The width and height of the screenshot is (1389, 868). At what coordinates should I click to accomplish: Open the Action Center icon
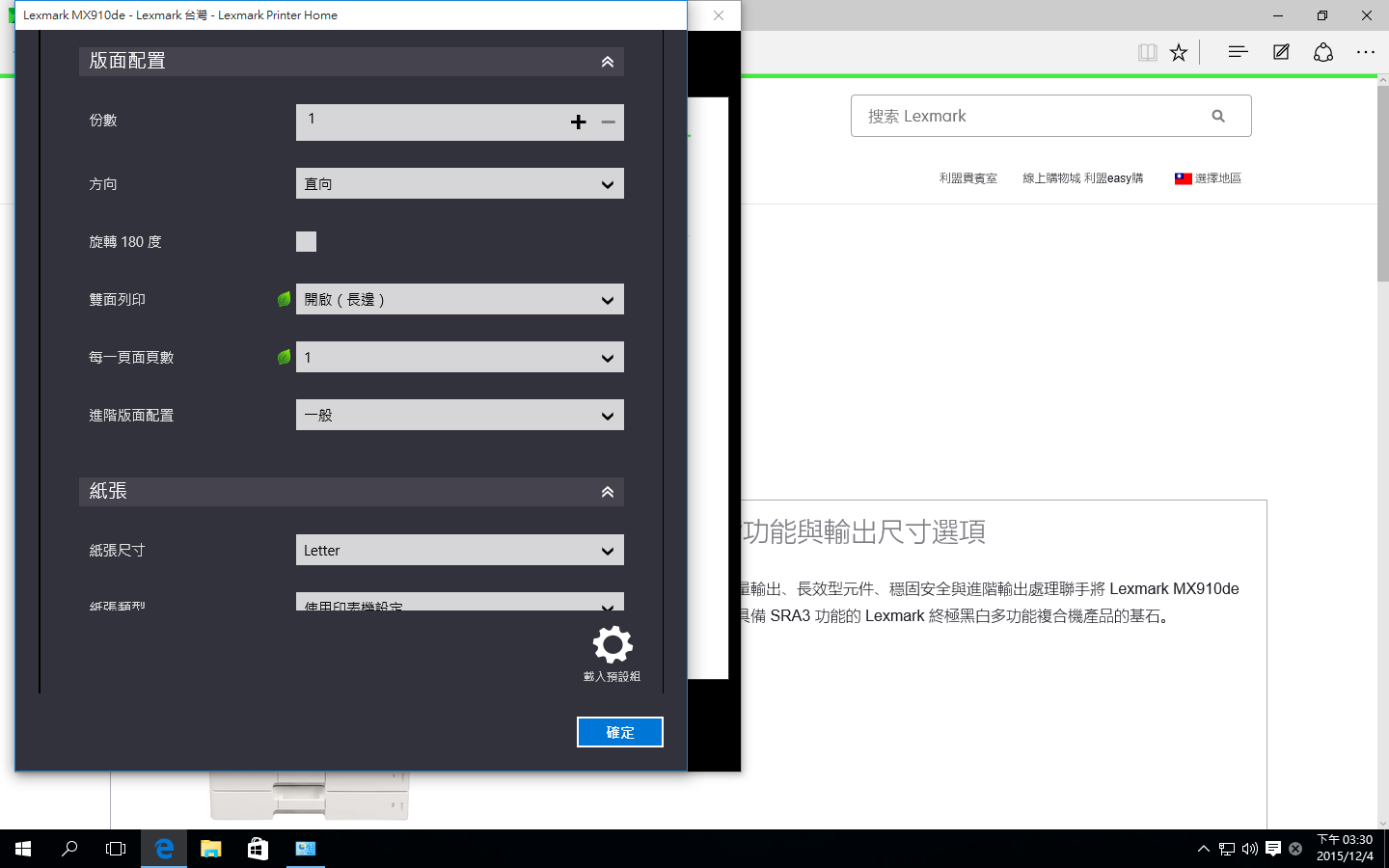(x=1273, y=849)
